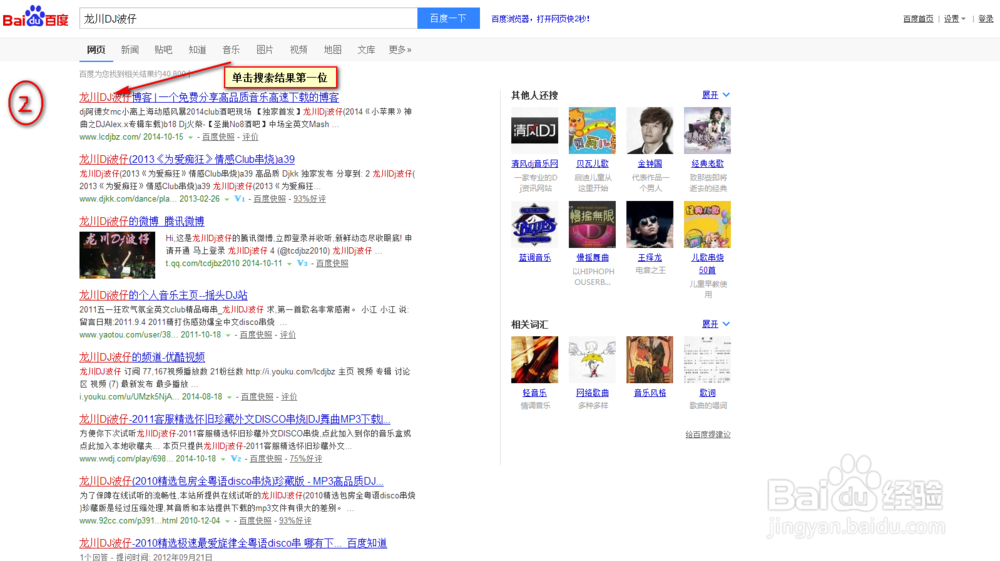Open dropdown arrow after yaotou.com result date
Screen dimensions: 1000x561
pos(228,335)
